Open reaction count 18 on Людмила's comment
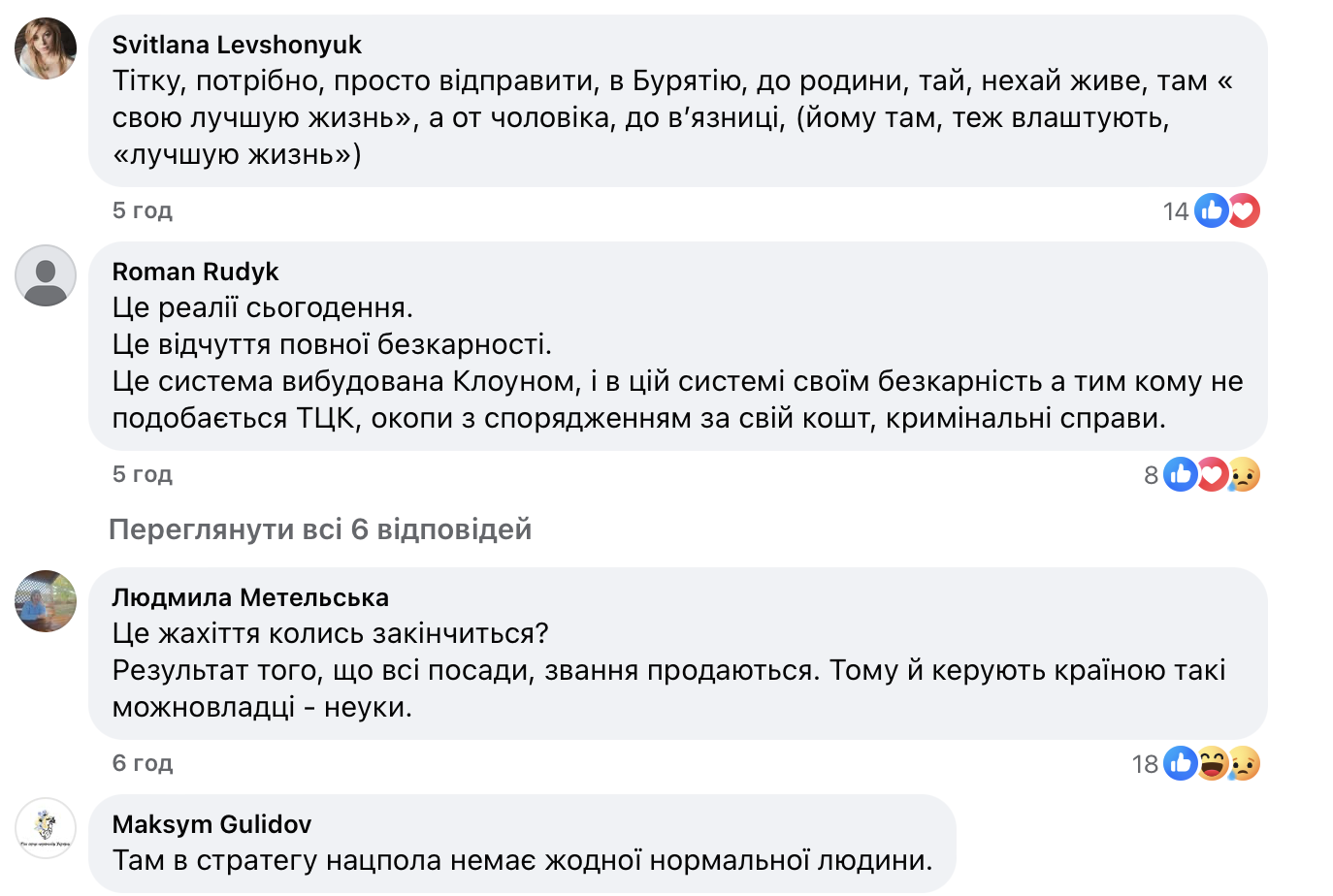Viewport: 1333px width, 896px height. click(x=1145, y=764)
